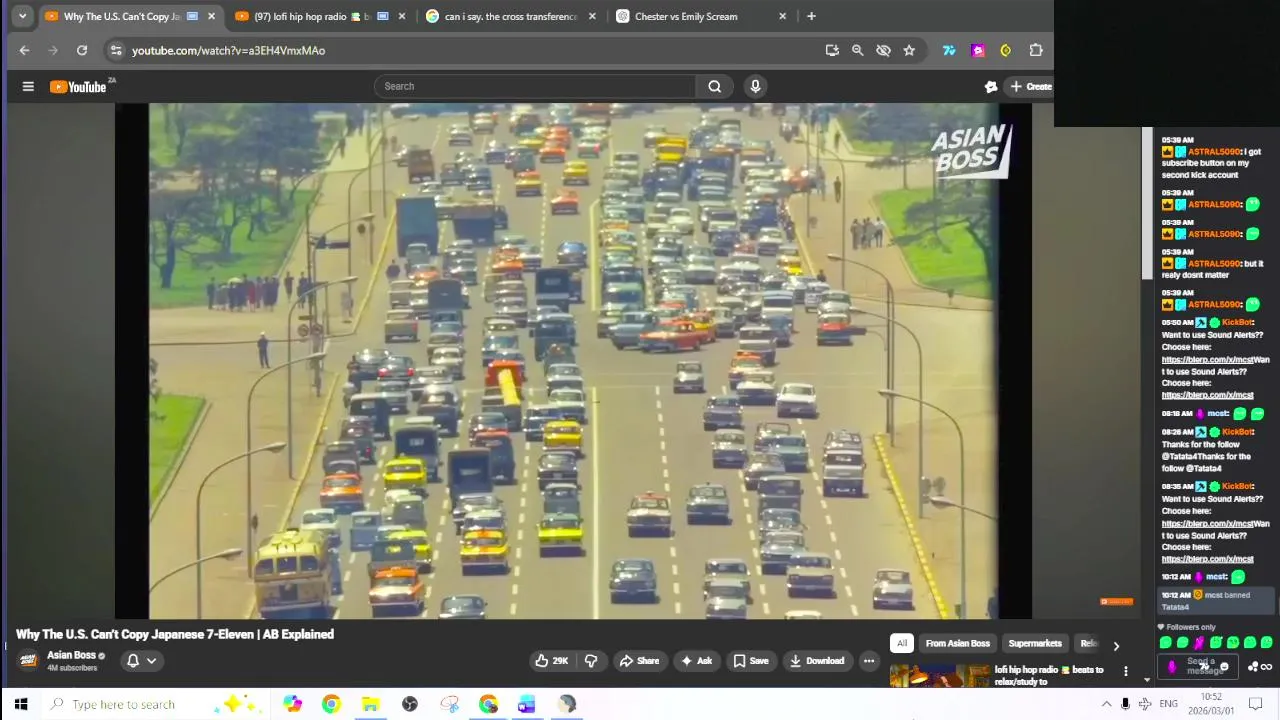The height and width of the screenshot is (720, 1280).
Task: Click the purple extension icon in toolbar
Action: 978,50
